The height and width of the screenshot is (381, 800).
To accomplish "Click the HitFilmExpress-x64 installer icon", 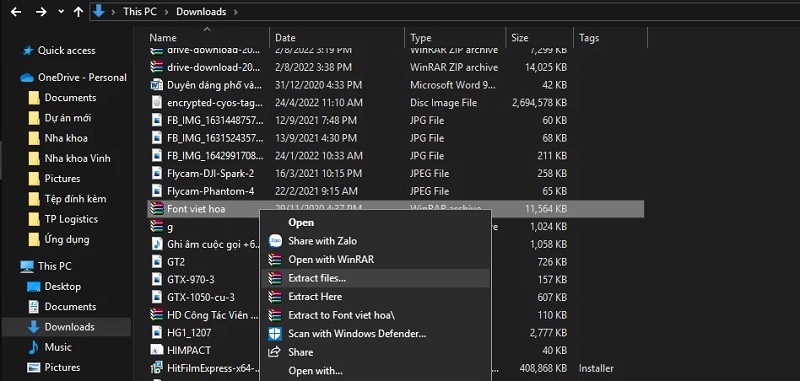I will pos(157,368).
